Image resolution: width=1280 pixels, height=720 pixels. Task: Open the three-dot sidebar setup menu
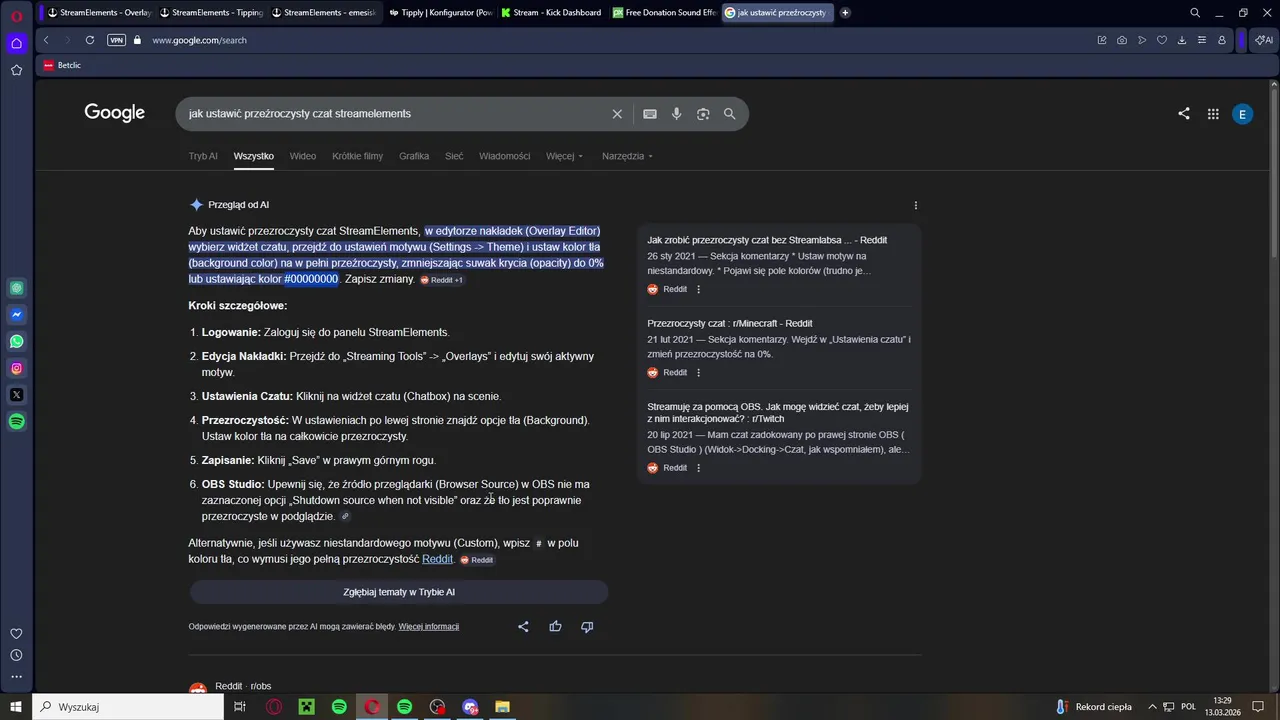(16, 677)
